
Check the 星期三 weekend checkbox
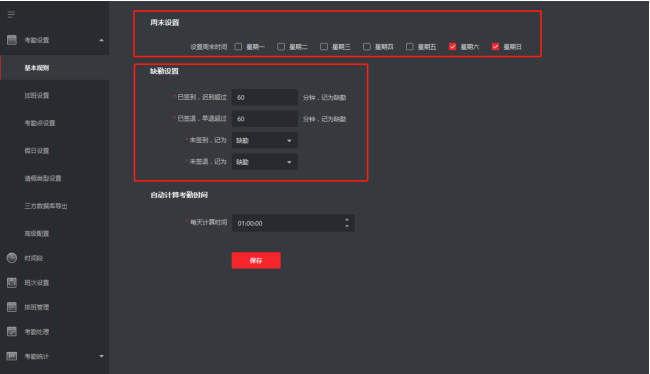coord(324,46)
